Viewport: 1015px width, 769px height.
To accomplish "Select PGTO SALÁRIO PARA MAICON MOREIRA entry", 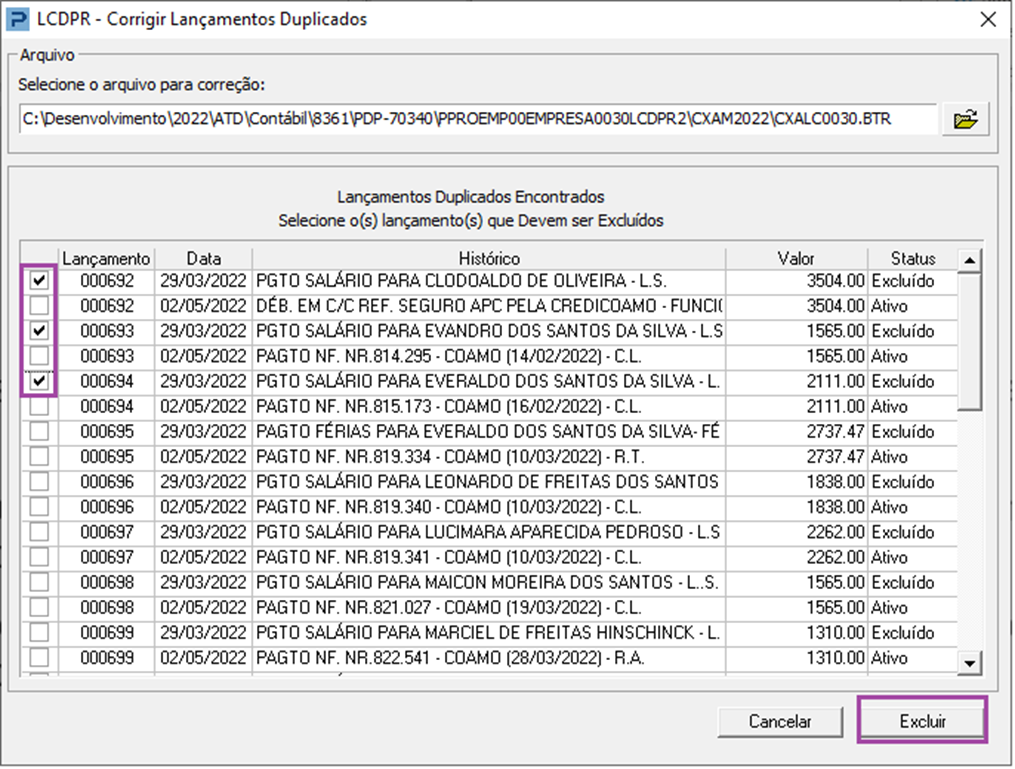I will pos(489,582).
